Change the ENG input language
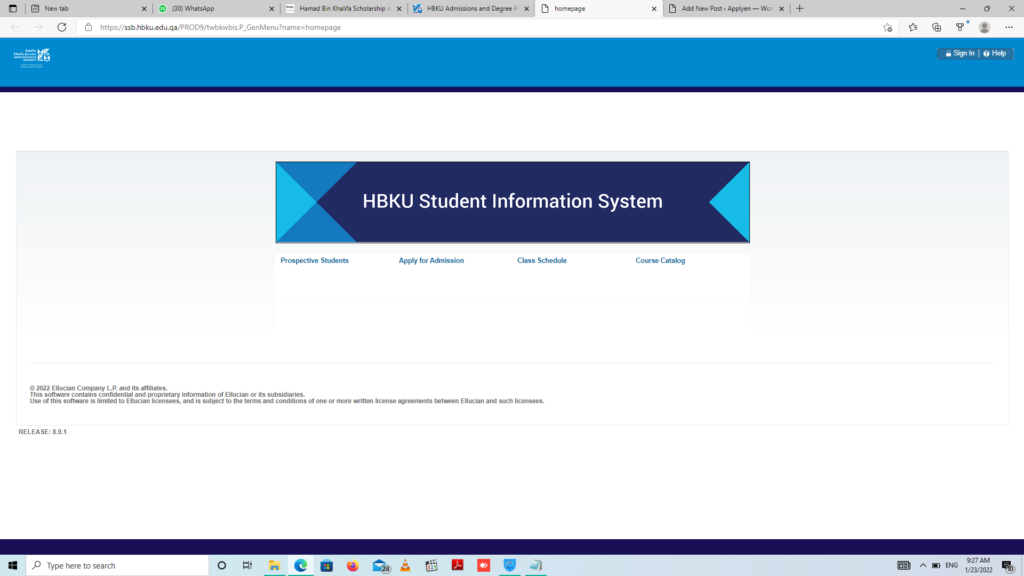This screenshot has height=576, width=1024. click(952, 566)
